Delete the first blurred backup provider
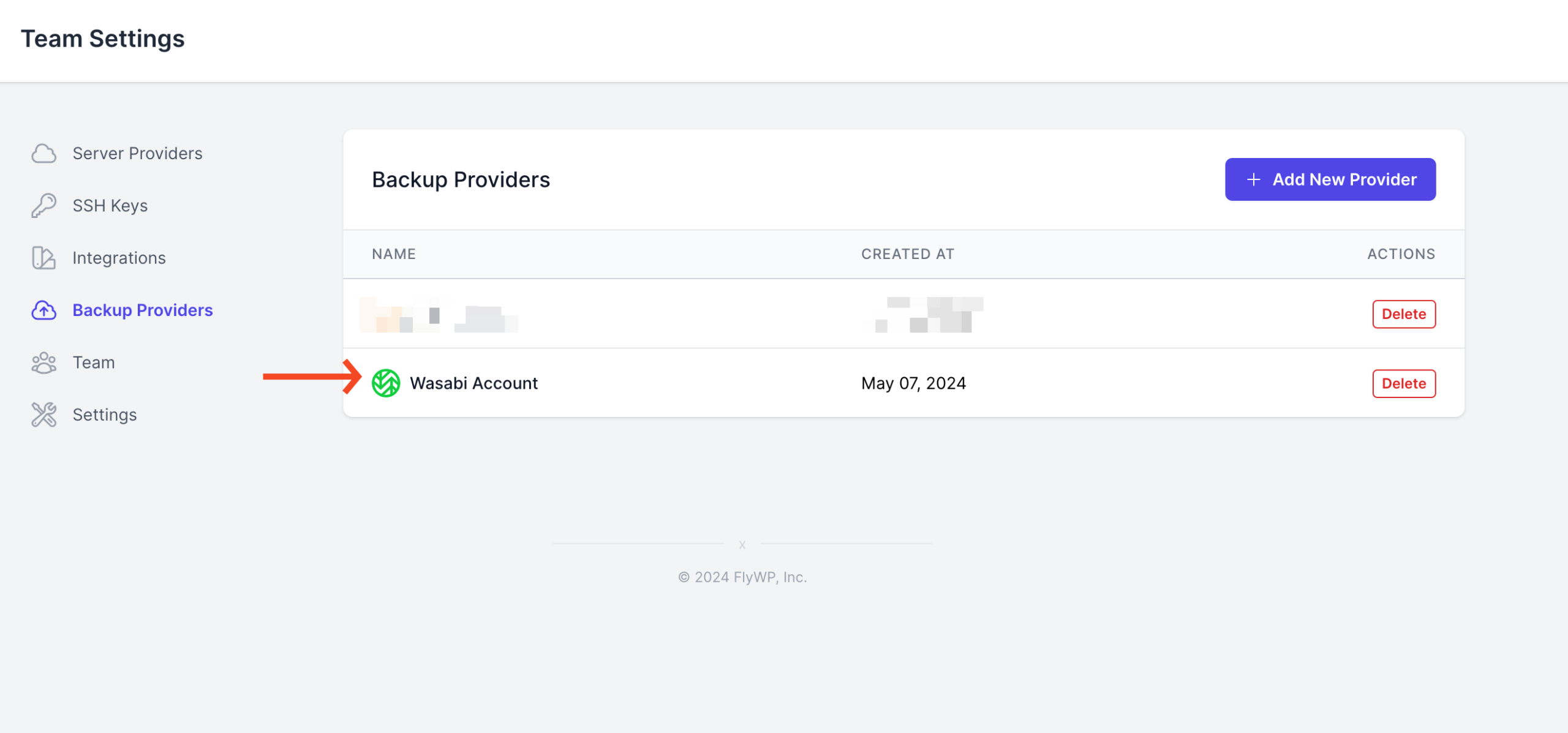This screenshot has width=1568, height=733. tap(1404, 314)
